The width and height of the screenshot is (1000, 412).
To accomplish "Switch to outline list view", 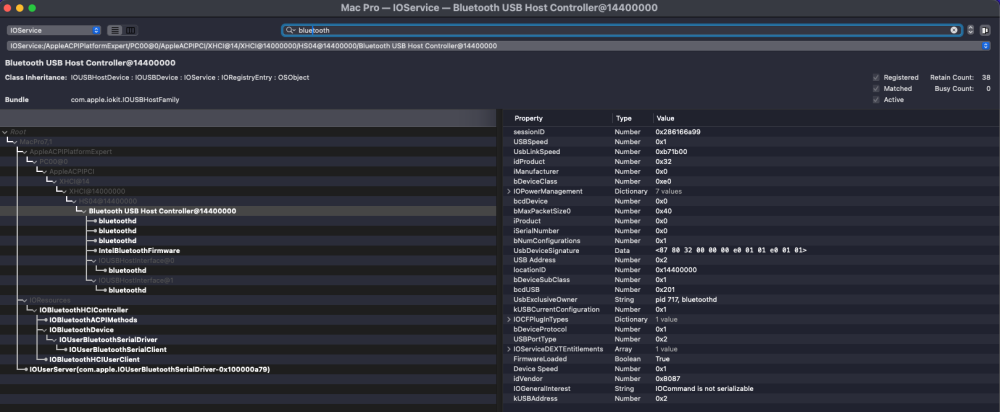I will [115, 30].
